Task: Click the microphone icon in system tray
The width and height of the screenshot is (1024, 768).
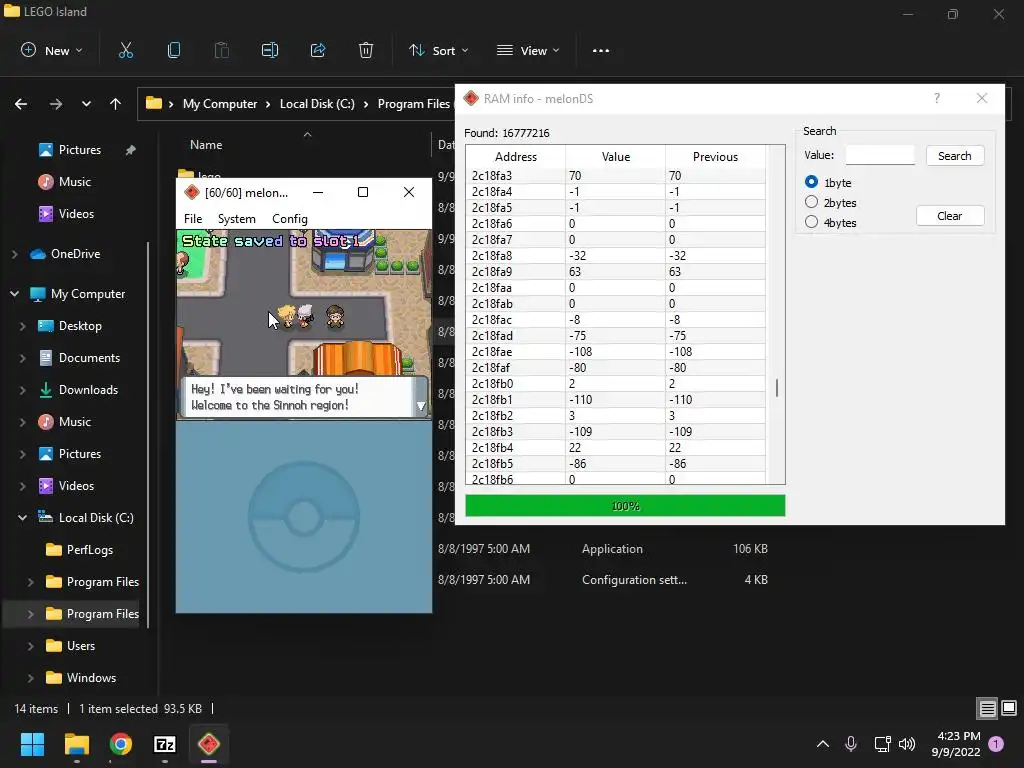Action: click(851, 744)
